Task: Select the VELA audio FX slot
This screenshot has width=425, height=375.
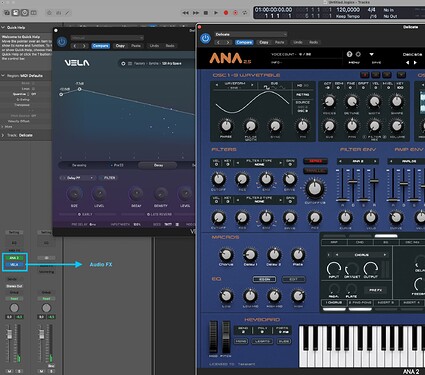Action: pyautogui.click(x=14, y=265)
